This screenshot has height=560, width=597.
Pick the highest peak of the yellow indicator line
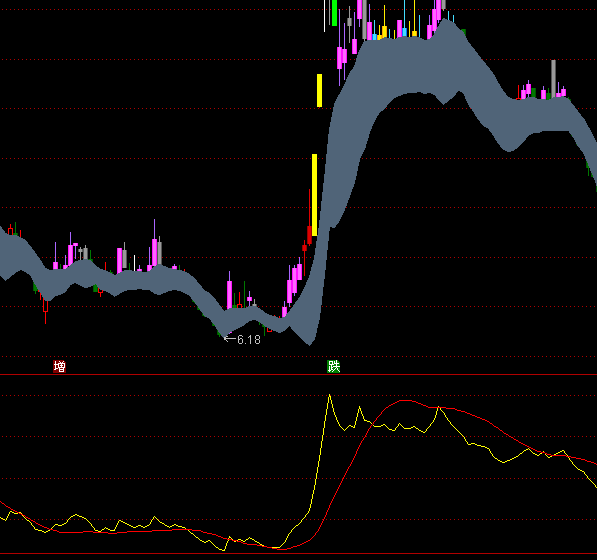tap(330, 396)
